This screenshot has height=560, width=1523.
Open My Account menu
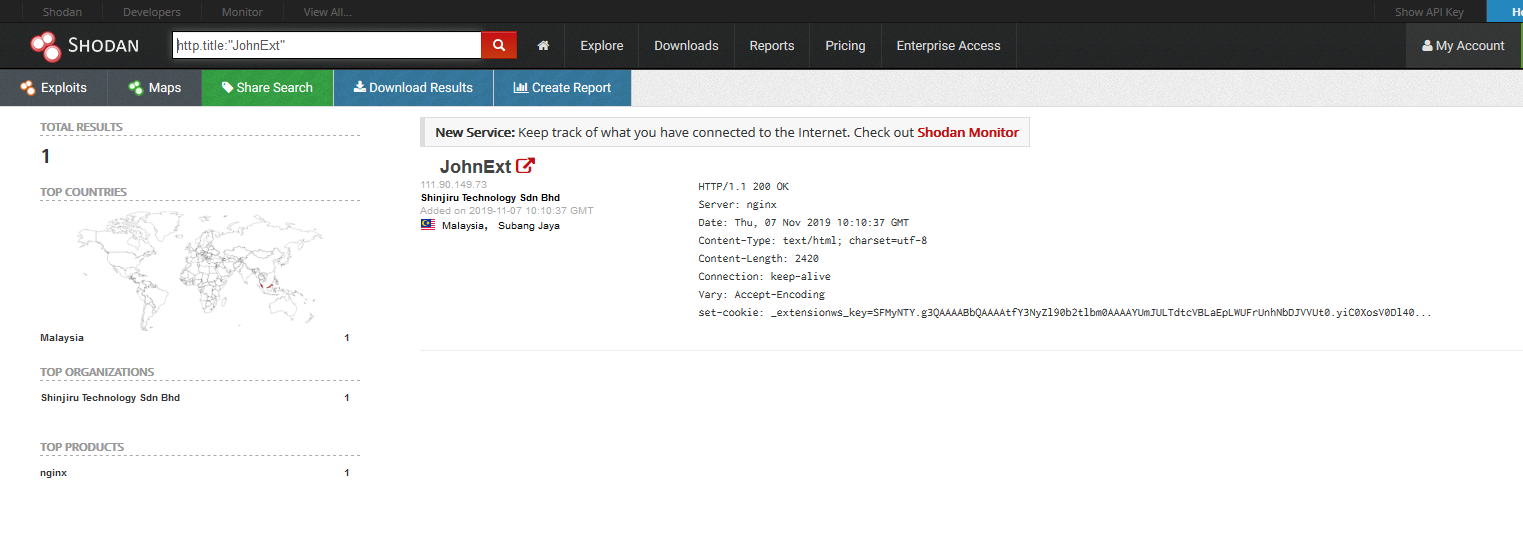tap(1463, 46)
